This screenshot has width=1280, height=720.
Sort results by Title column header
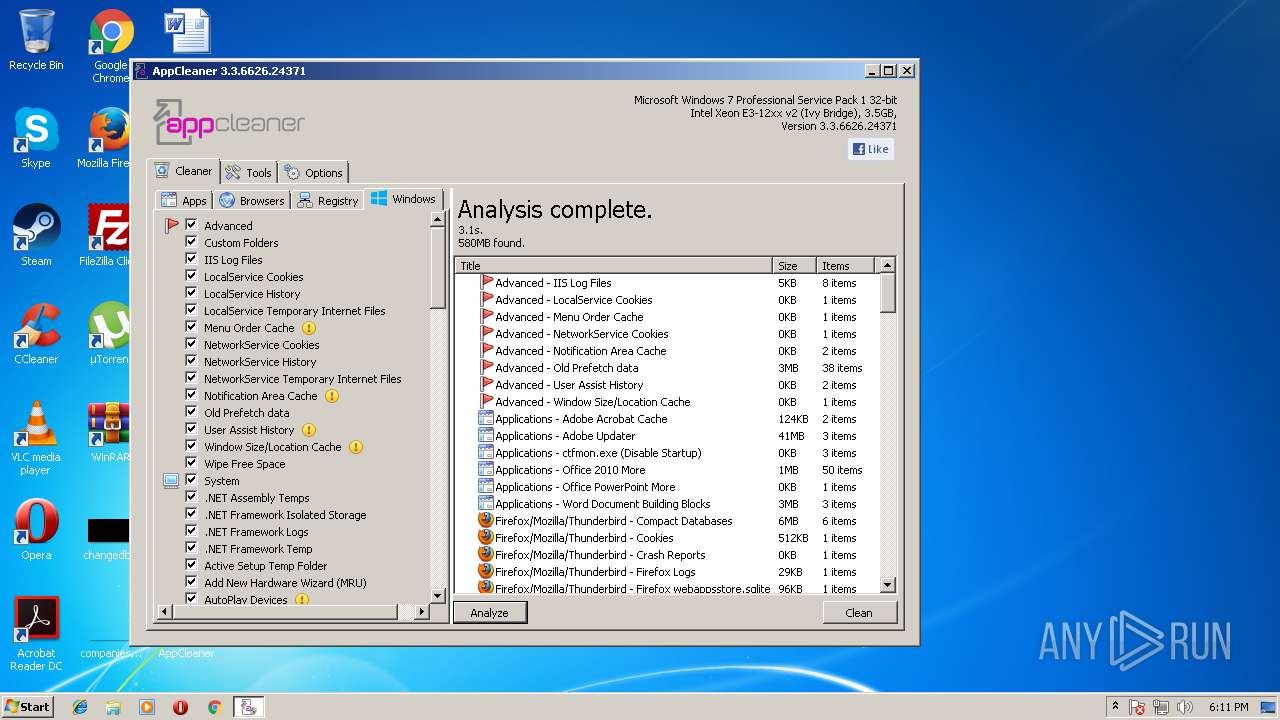pyautogui.click(x=614, y=265)
